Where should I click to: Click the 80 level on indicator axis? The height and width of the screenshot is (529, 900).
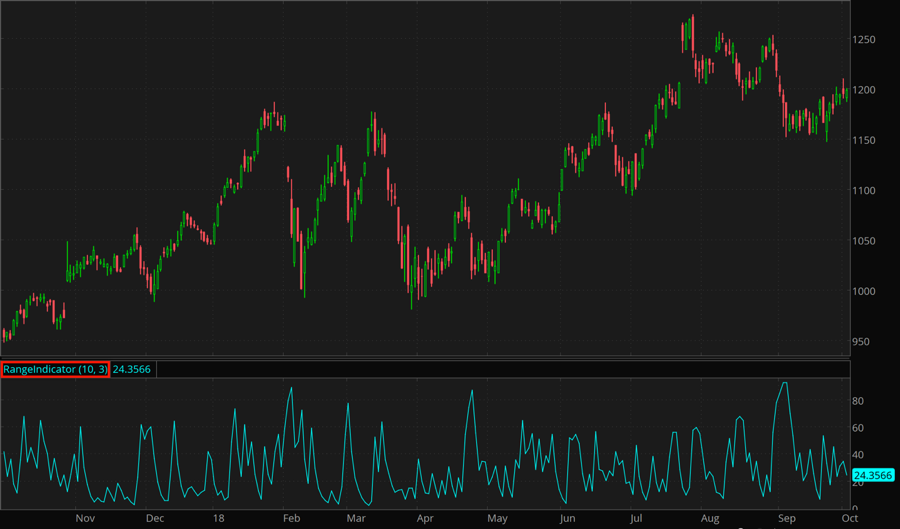tap(859, 401)
